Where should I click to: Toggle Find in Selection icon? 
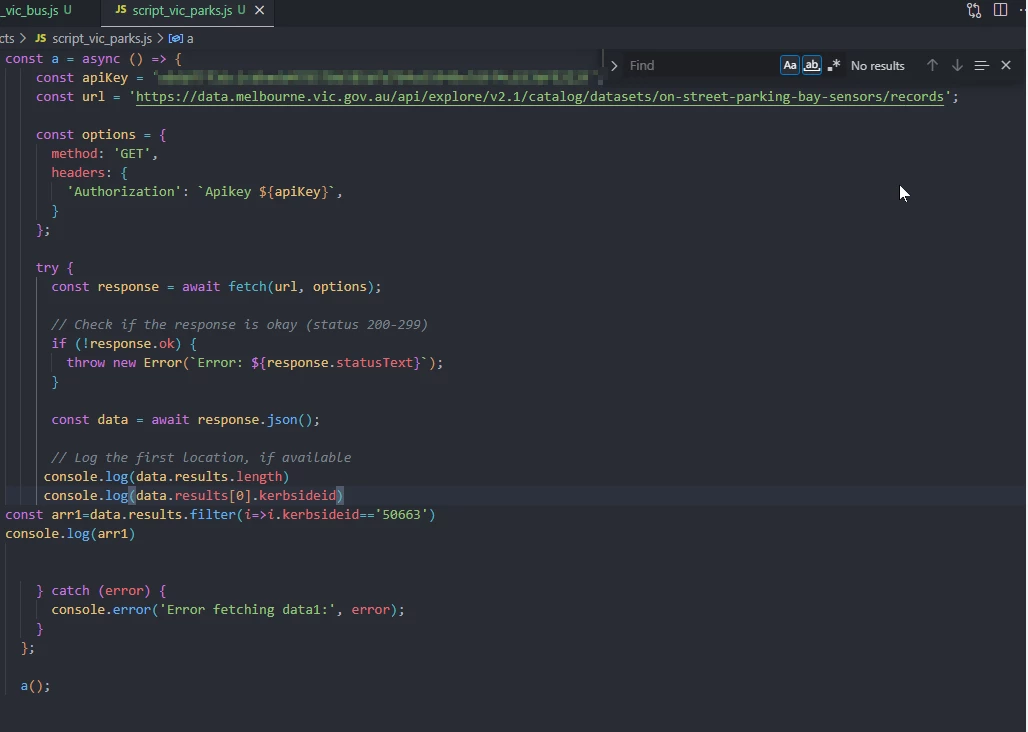[981, 65]
